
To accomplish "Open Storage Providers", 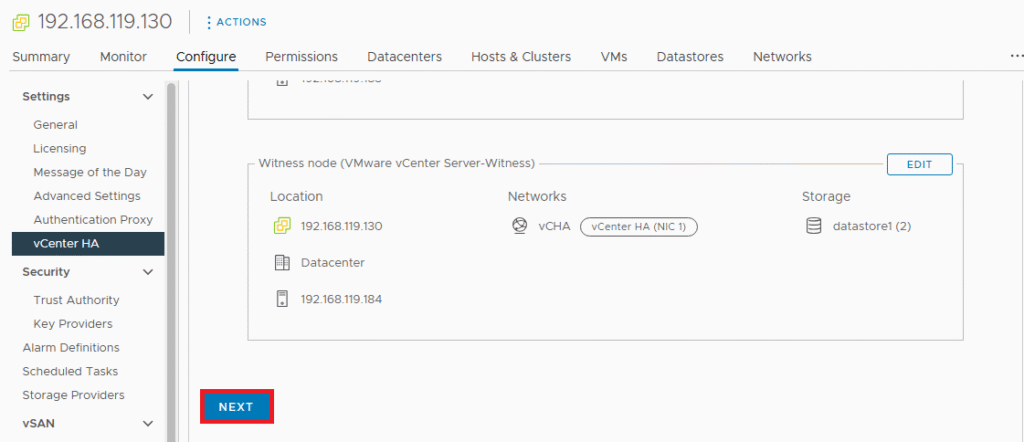I will [73, 395].
